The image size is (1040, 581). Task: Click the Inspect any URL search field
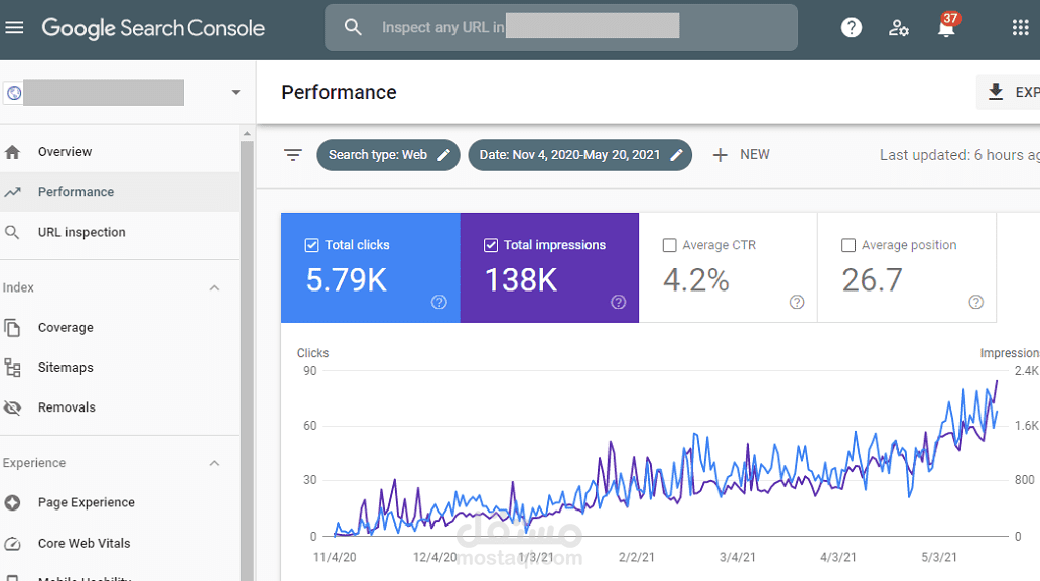click(561, 27)
